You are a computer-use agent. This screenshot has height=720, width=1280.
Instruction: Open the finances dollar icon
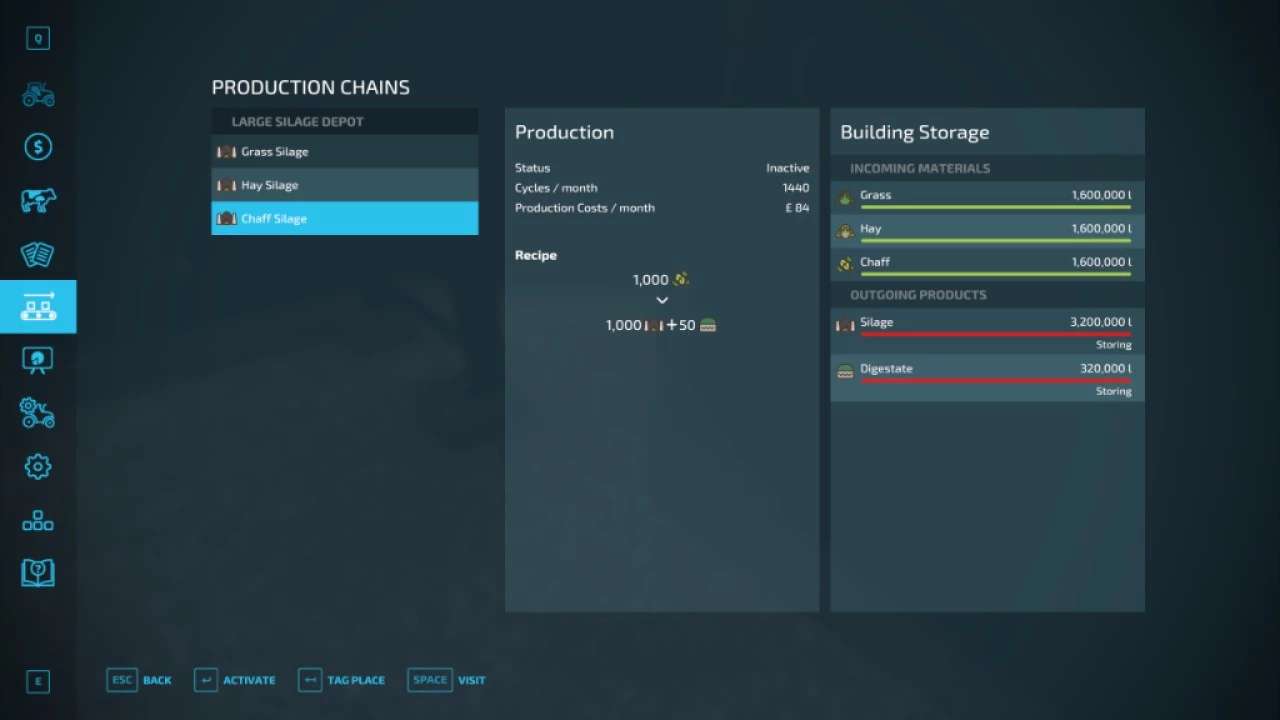click(38, 148)
